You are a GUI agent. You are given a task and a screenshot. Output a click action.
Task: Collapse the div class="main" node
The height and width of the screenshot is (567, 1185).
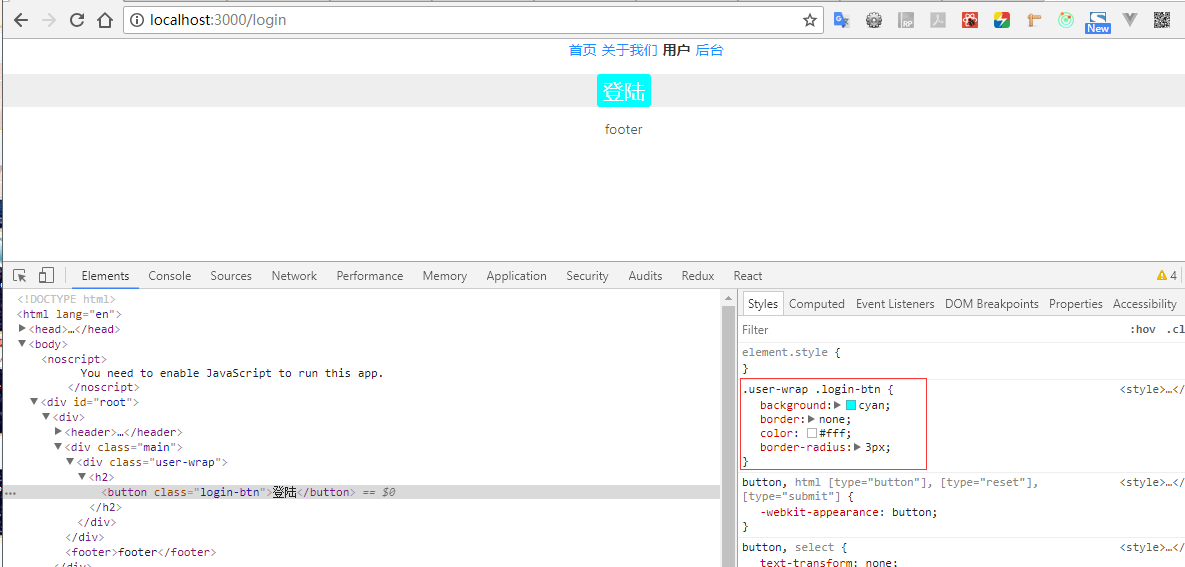(59, 447)
